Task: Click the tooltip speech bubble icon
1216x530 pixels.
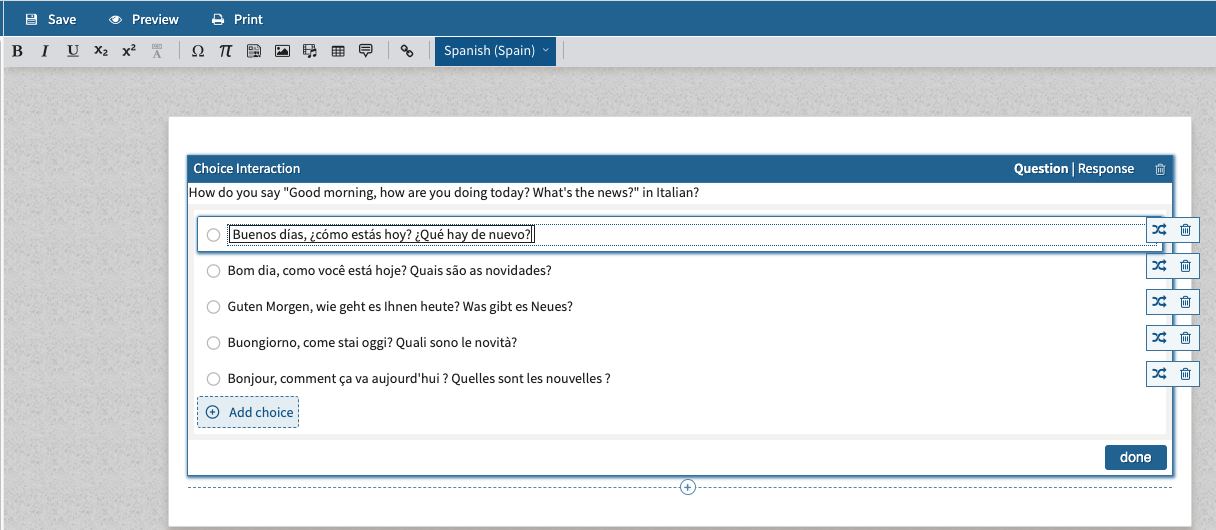Action: pos(366,51)
